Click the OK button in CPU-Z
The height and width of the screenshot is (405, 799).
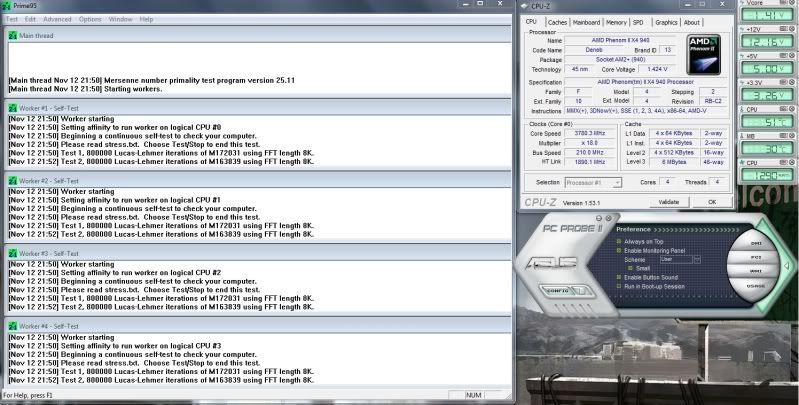pos(712,202)
